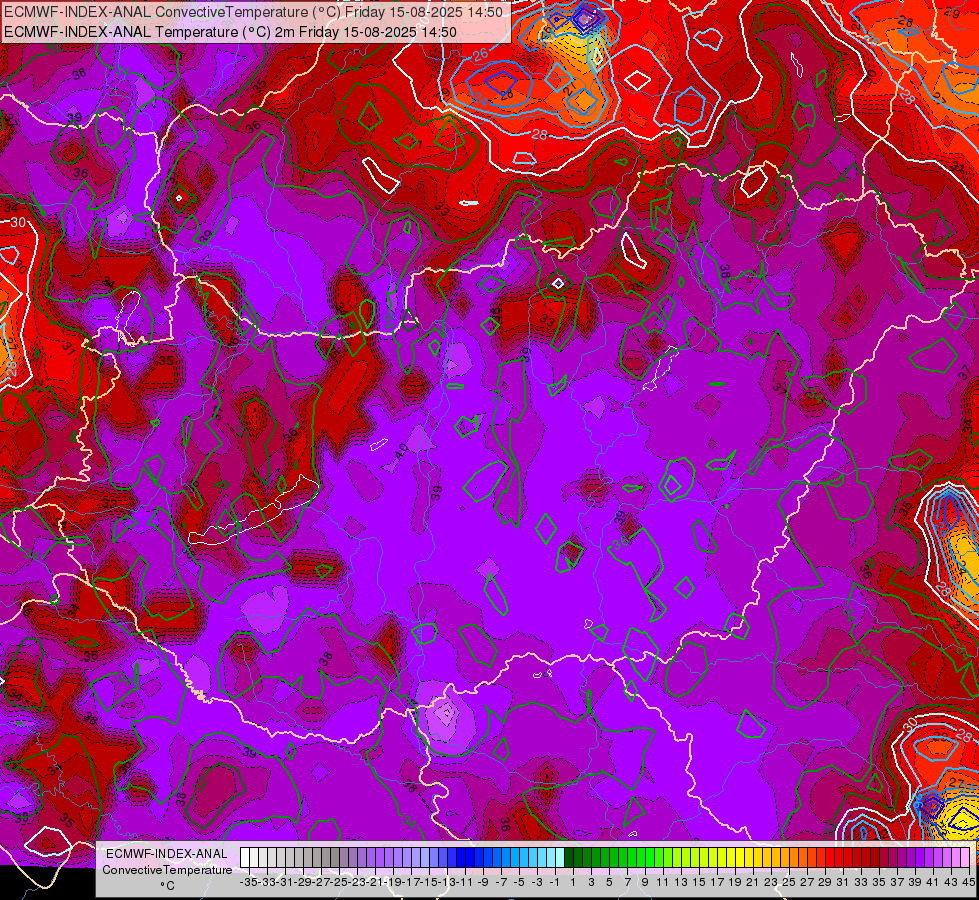Click the ConvectiveTemperature label in the legend

167,869
